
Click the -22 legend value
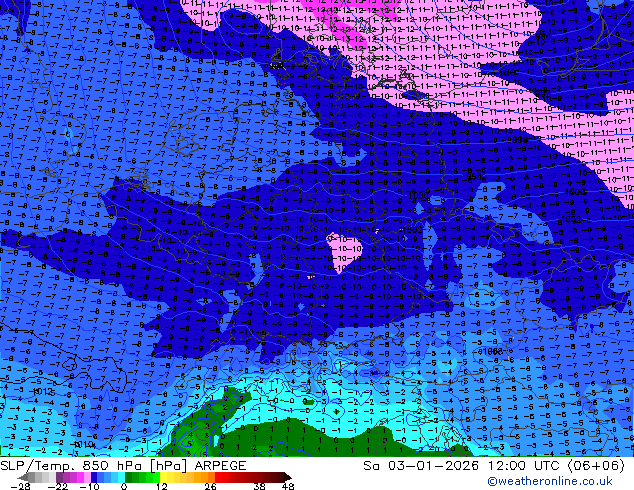click(57, 486)
